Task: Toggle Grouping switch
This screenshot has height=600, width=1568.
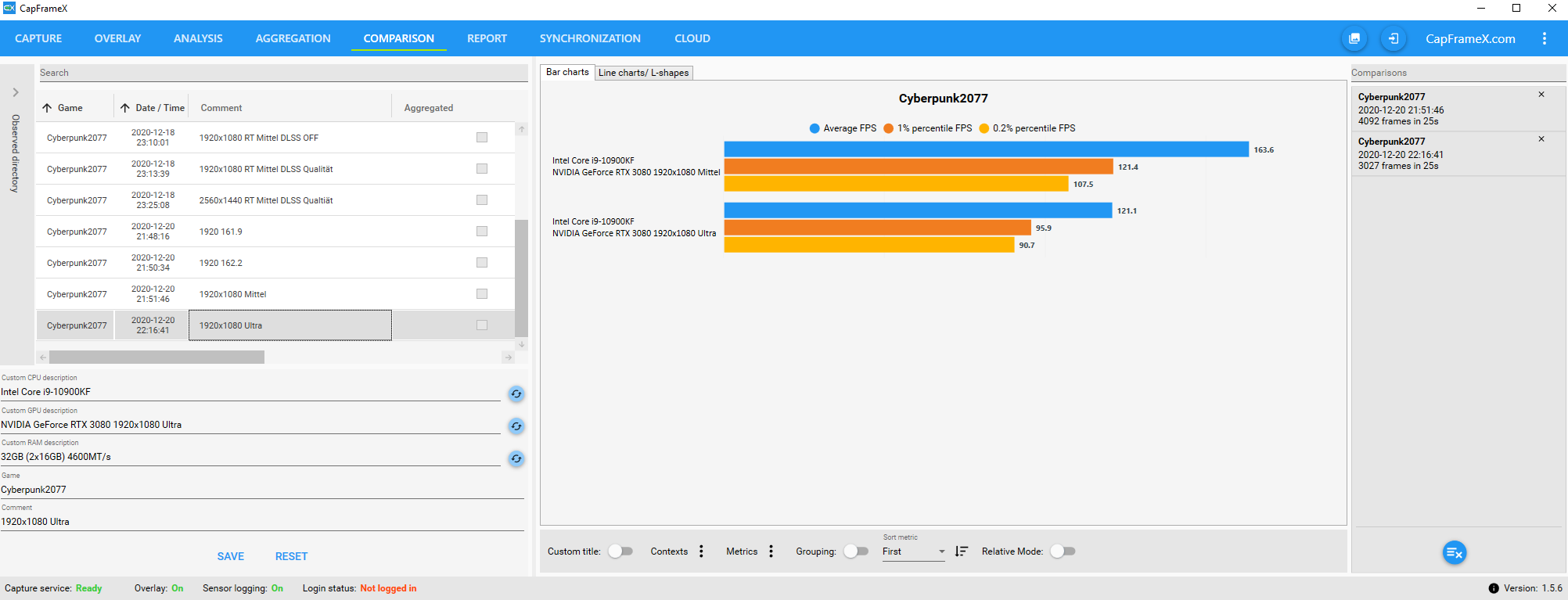Action: (856, 551)
